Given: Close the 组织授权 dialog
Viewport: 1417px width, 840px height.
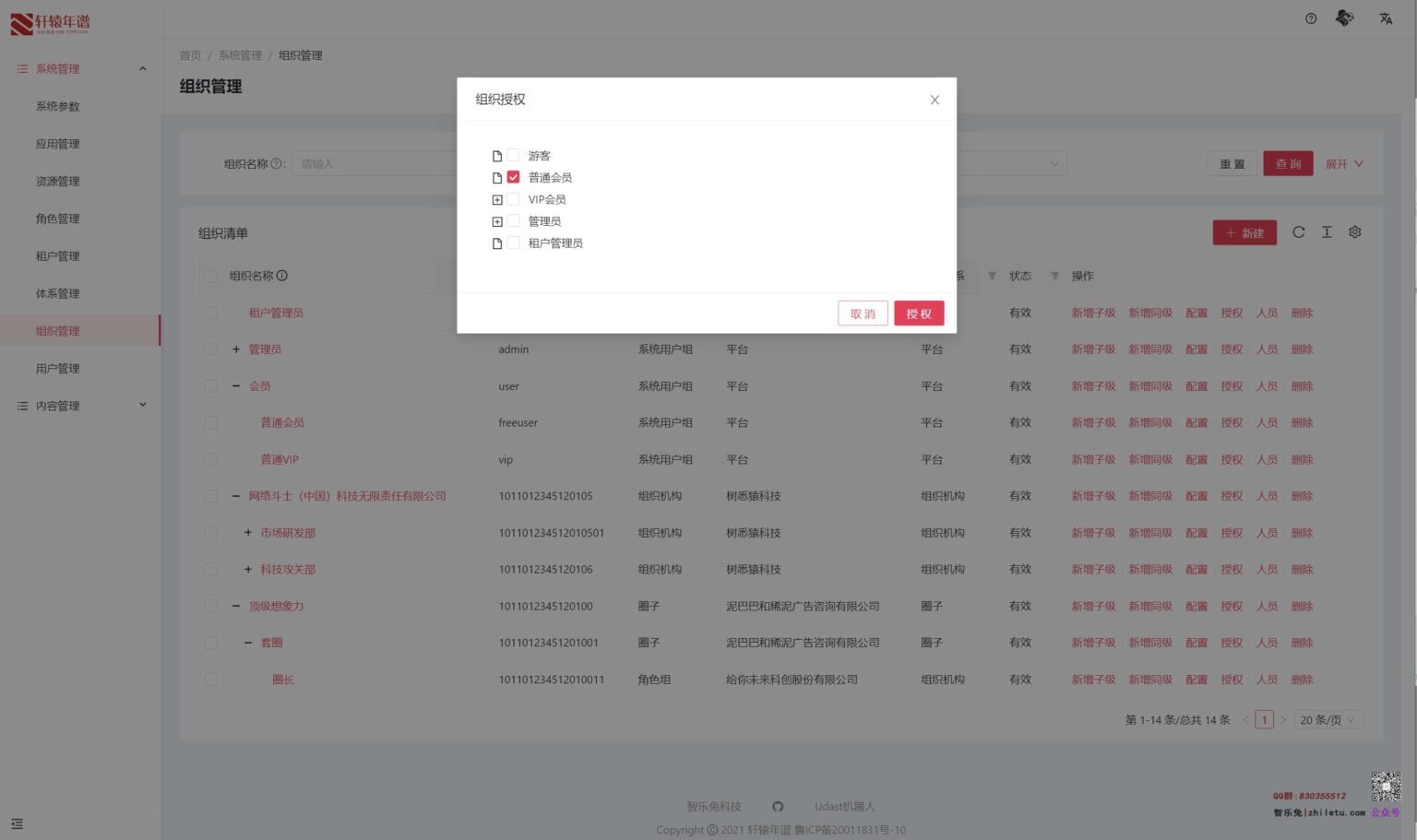Looking at the screenshot, I should coord(935,100).
